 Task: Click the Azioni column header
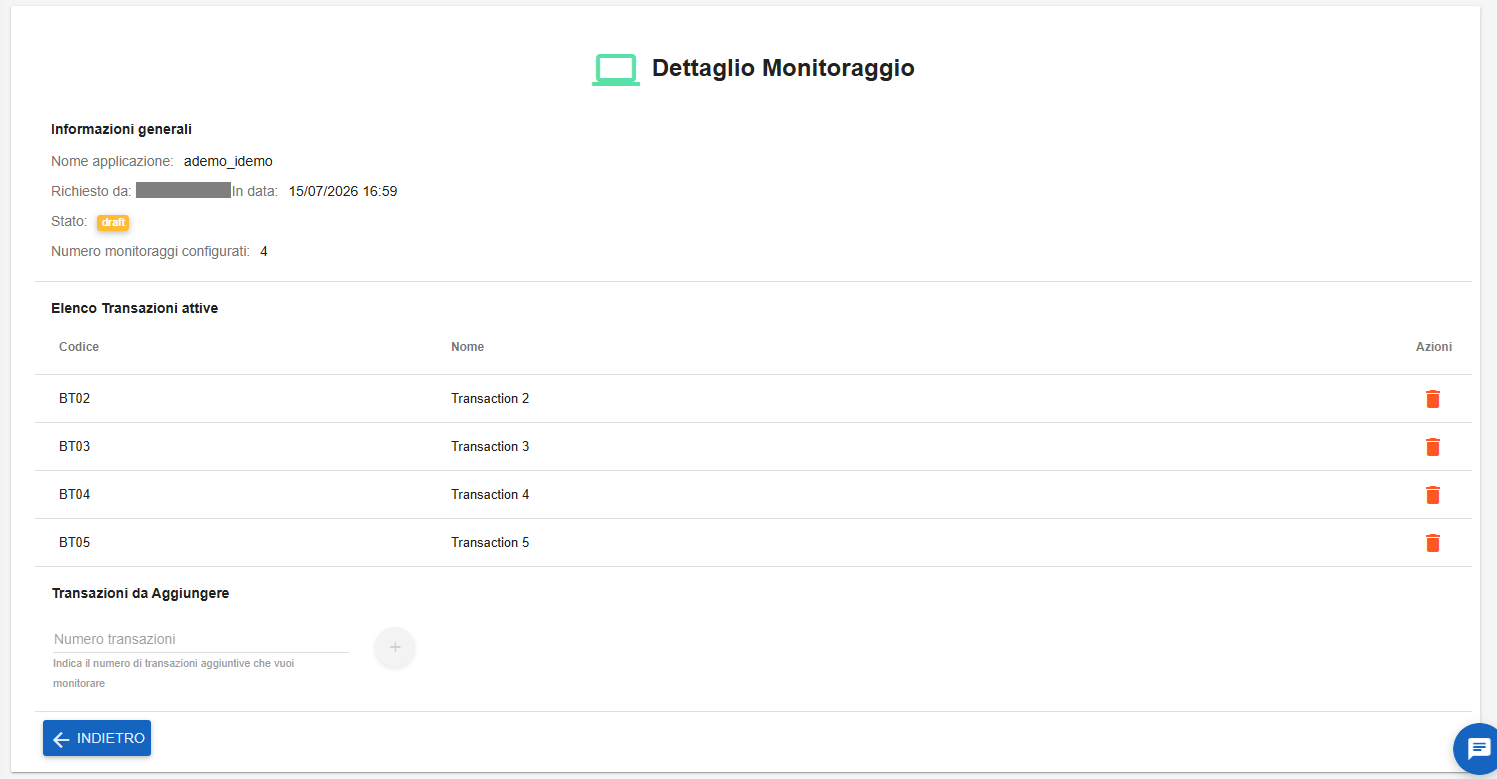coord(1433,347)
